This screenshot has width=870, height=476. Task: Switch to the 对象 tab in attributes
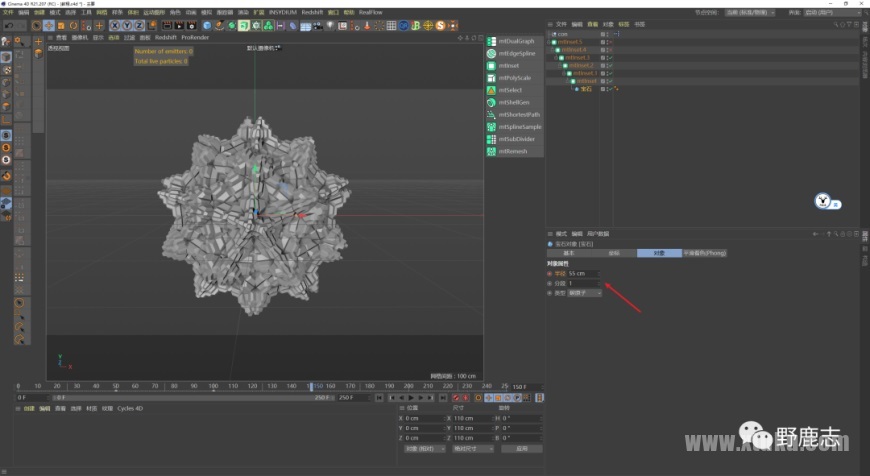659,253
